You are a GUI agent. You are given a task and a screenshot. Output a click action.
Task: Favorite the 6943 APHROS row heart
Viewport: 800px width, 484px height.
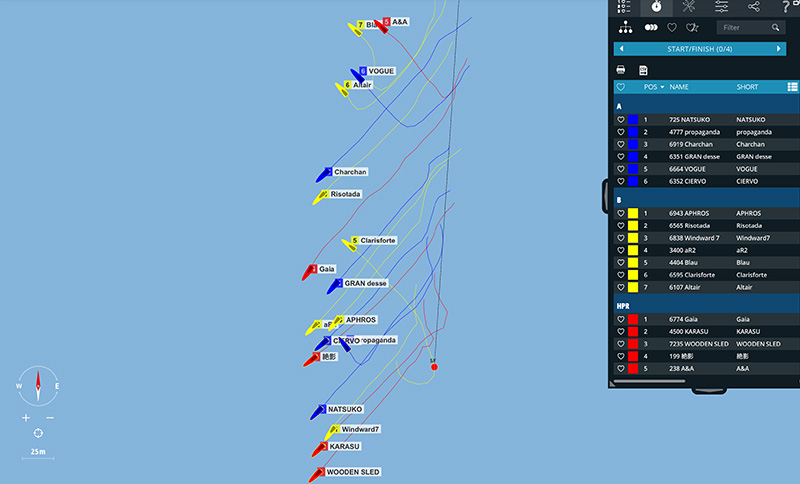pos(621,213)
